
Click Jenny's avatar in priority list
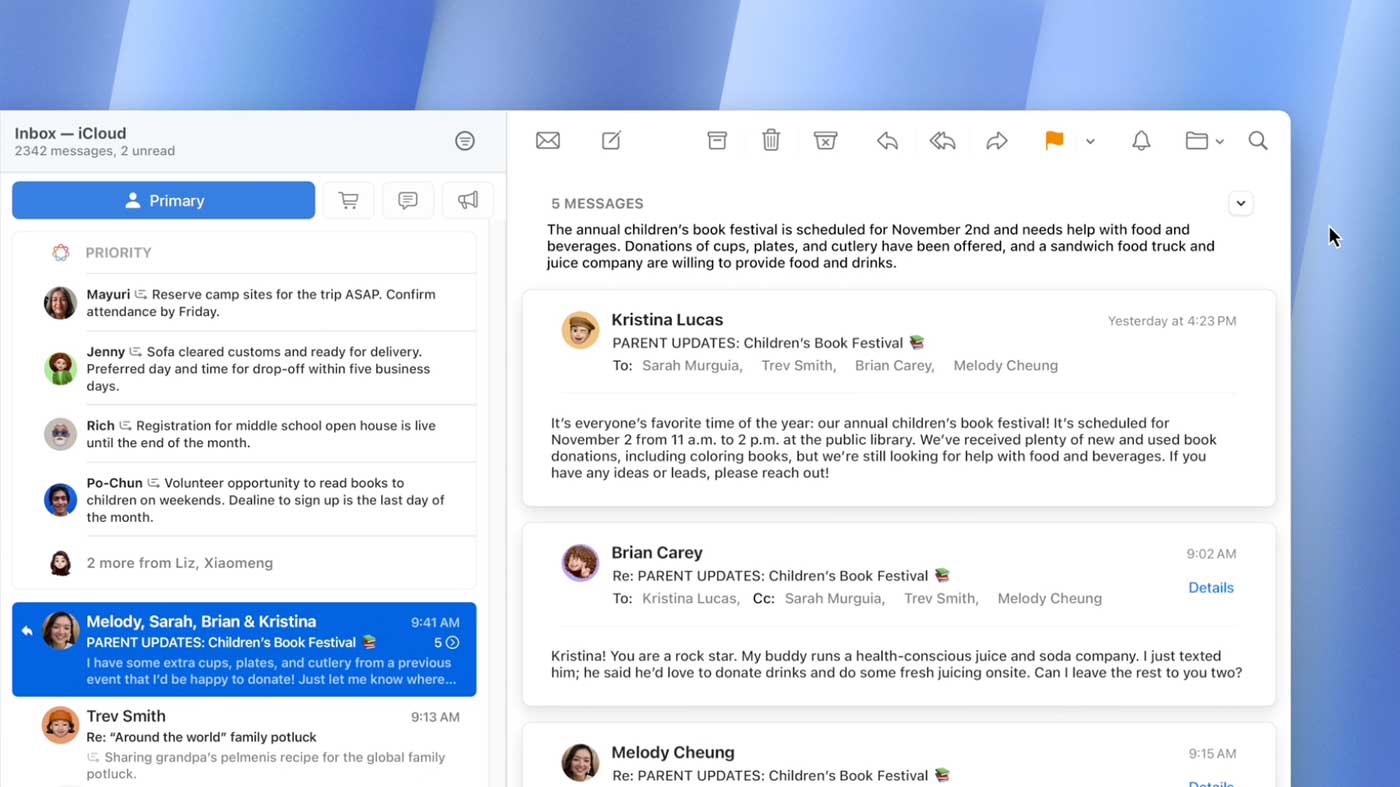point(61,368)
